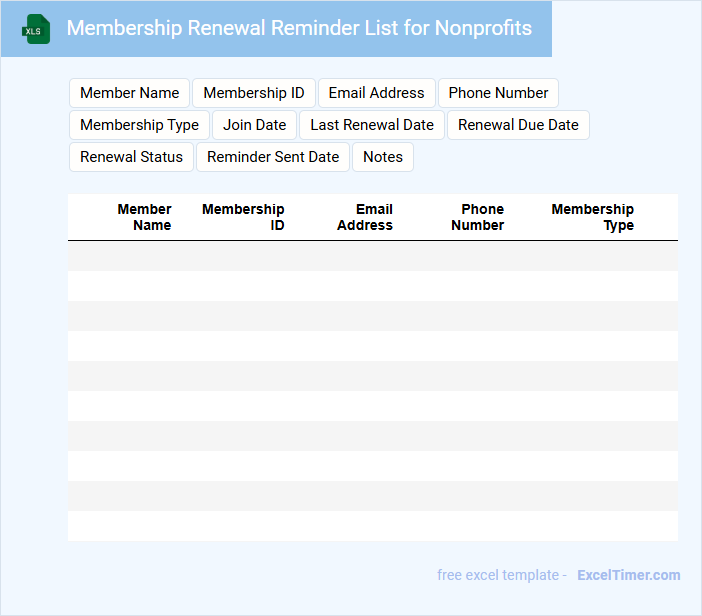
Task: Click the Join Date tag
Action: click(254, 125)
